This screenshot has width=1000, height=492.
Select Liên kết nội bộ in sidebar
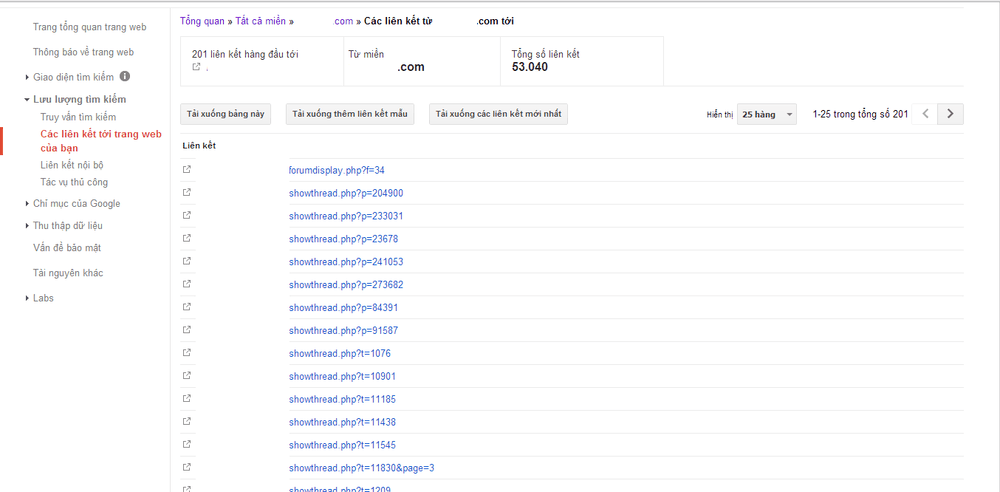[x=71, y=165]
